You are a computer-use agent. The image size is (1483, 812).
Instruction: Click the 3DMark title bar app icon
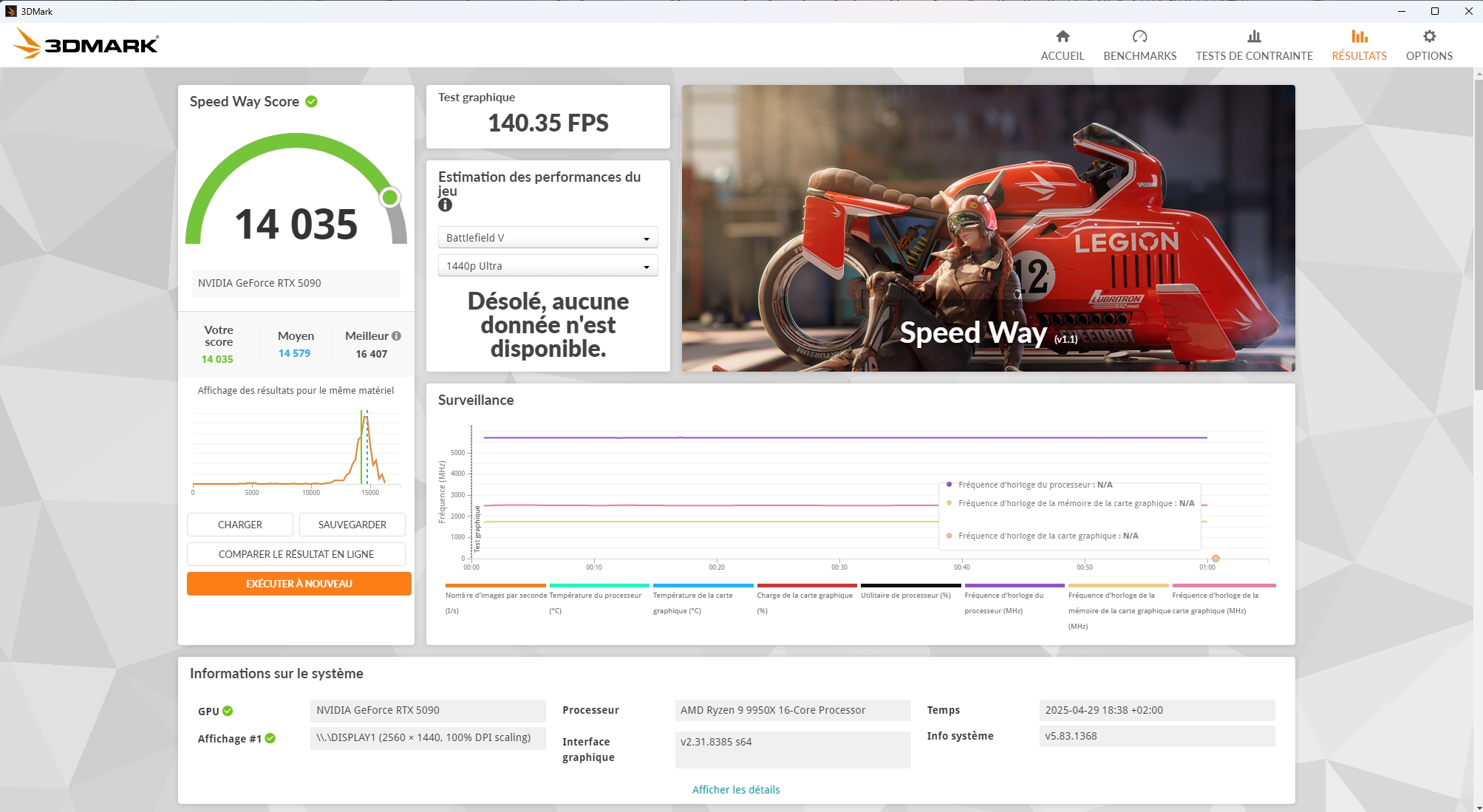(10, 11)
